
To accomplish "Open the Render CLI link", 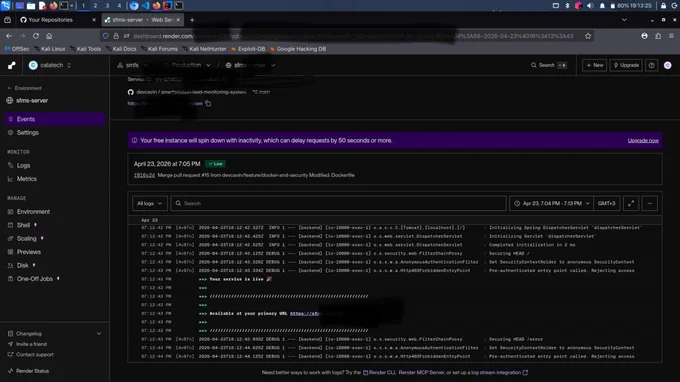I will point(379,372).
